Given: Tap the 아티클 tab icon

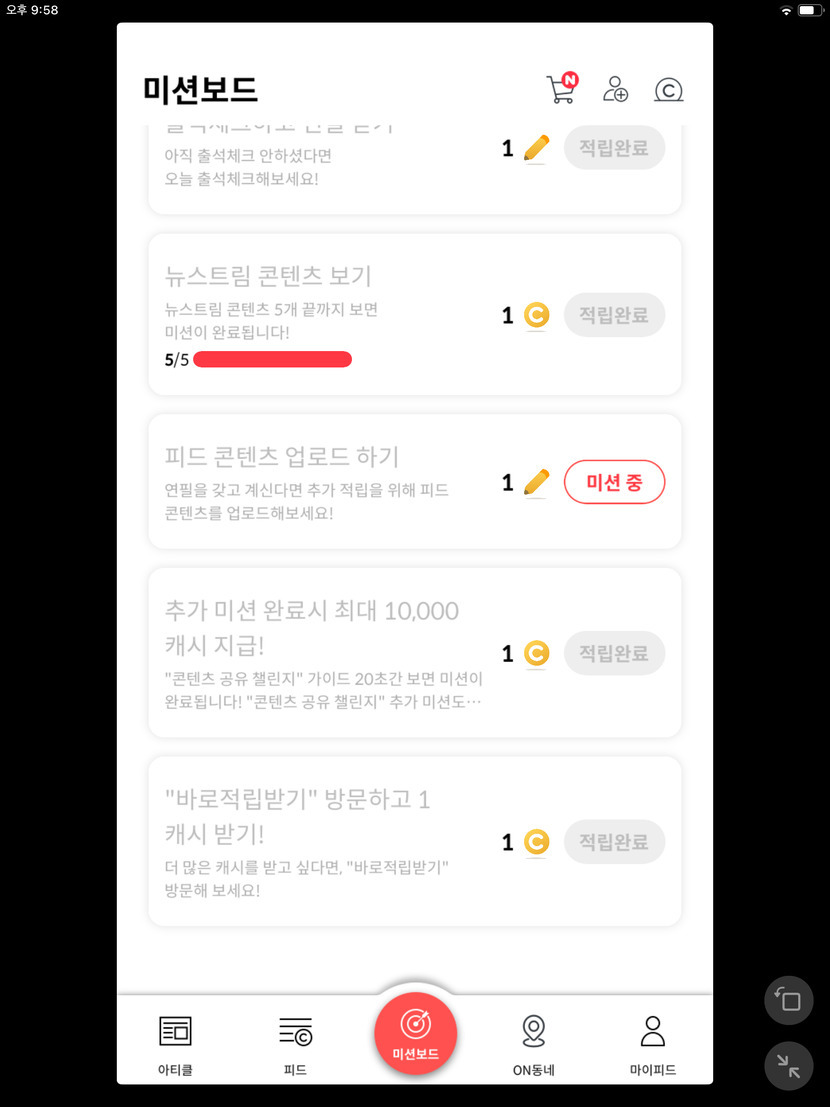Looking at the screenshot, I should click(175, 1030).
